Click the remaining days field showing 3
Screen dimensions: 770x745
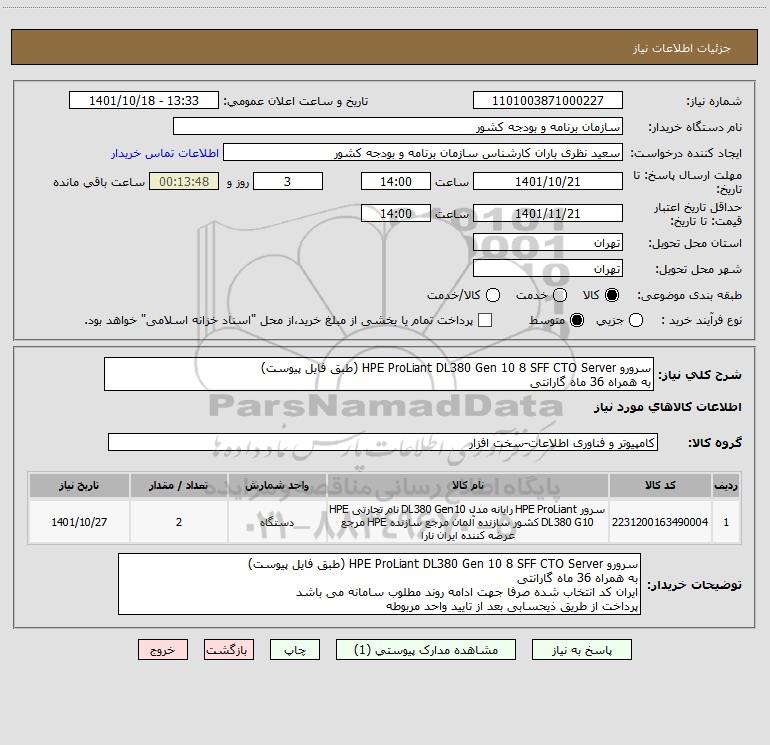(288, 181)
